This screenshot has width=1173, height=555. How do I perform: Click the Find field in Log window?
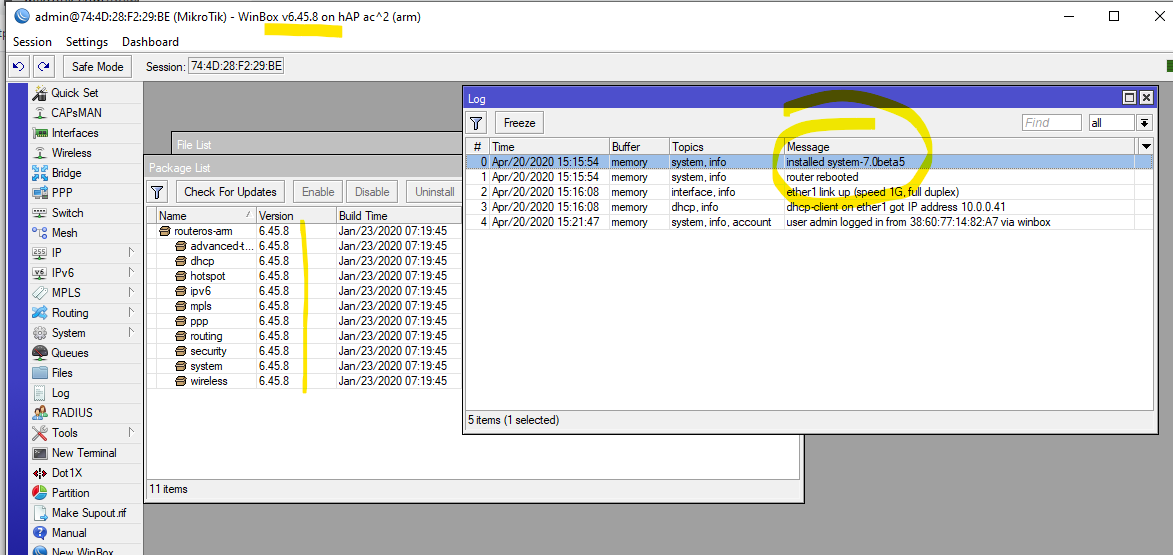pos(1051,123)
